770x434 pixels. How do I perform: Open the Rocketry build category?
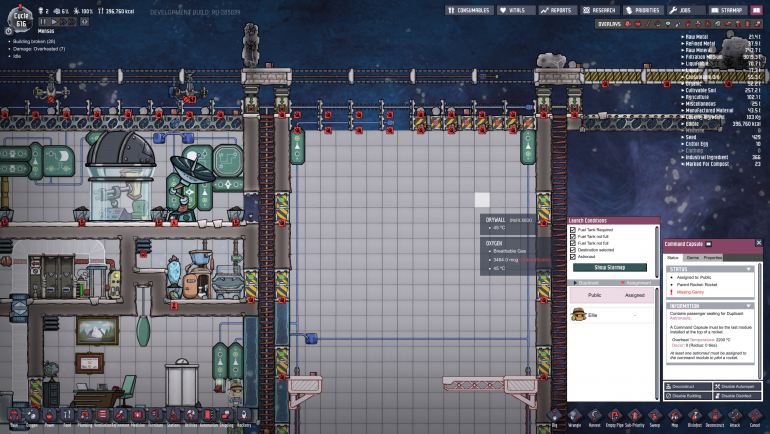tap(244, 416)
